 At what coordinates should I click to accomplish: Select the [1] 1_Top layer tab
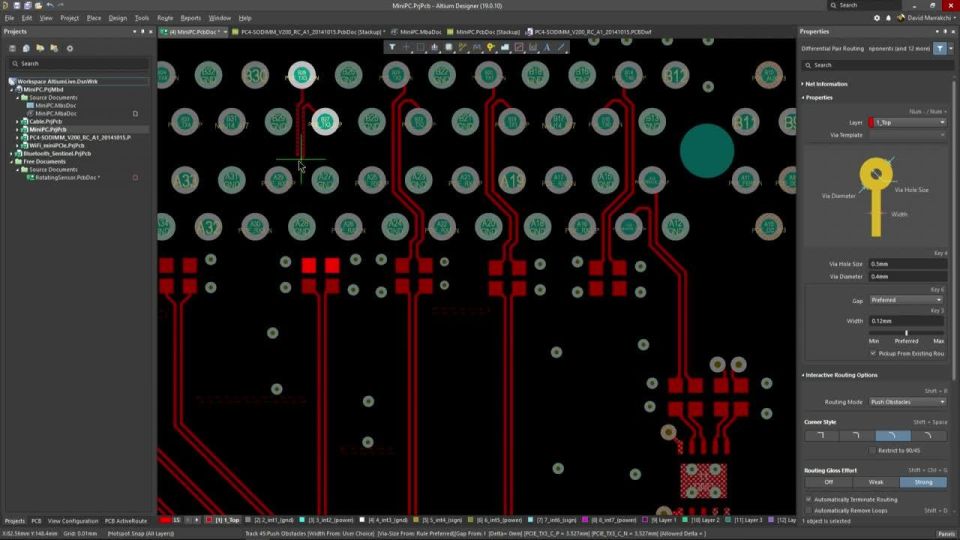click(x=223, y=520)
